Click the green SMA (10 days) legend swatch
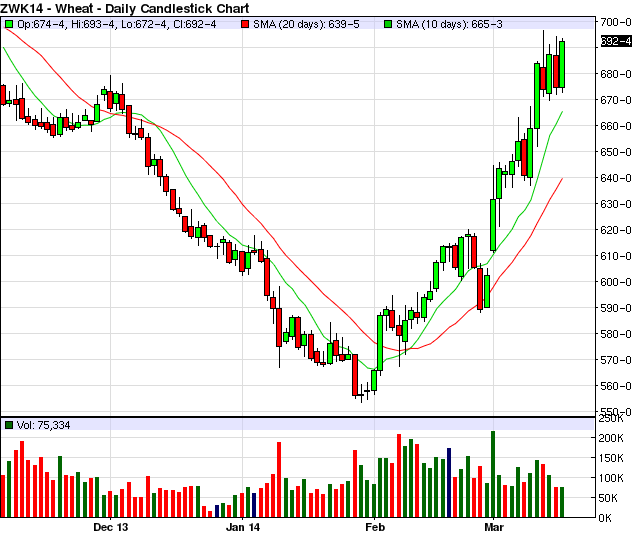Viewport: 640px width, 536px height. click(x=388, y=24)
